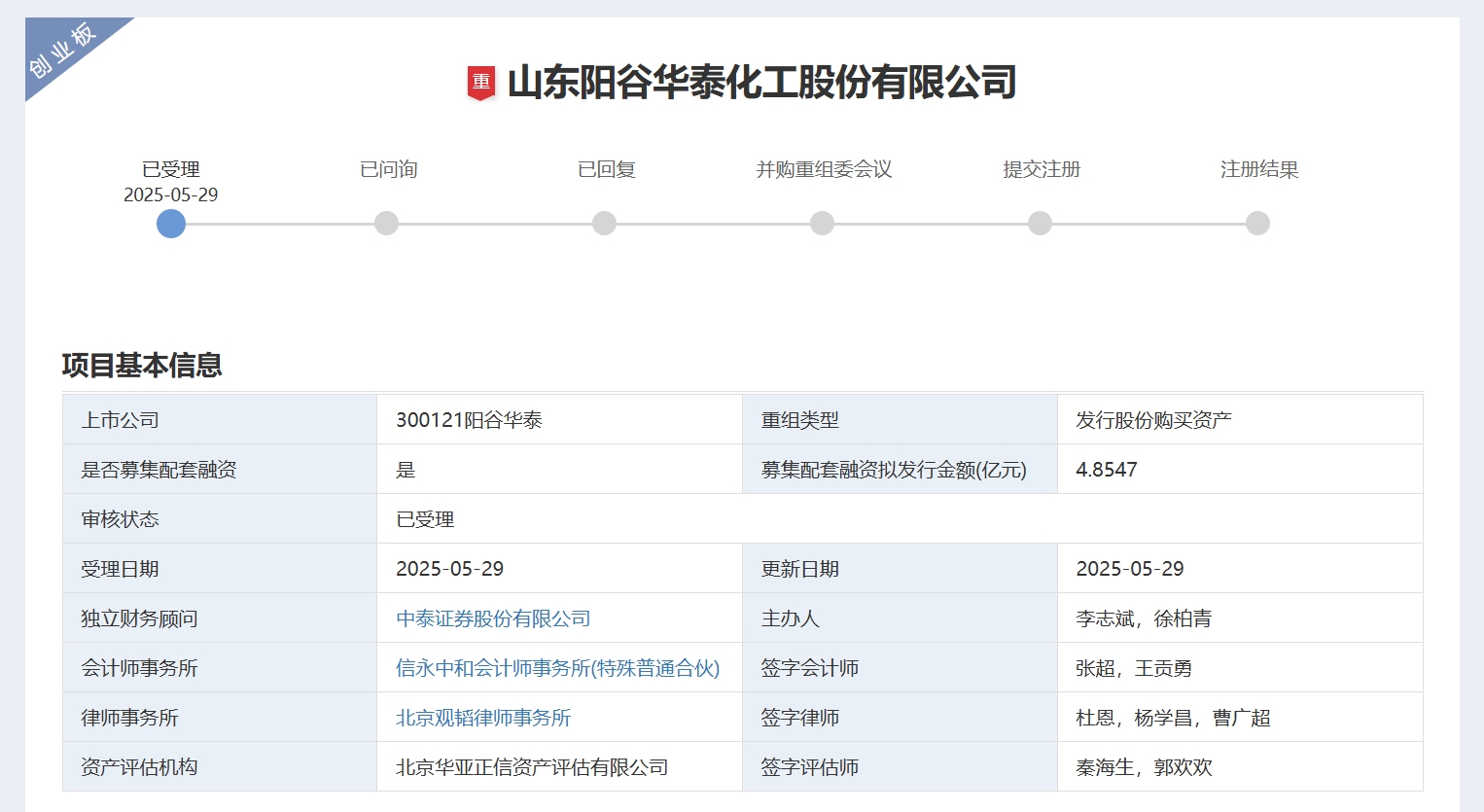The height and width of the screenshot is (812, 1484).
Task: Click the 发行股份购买资产 value
Action: point(1153,420)
